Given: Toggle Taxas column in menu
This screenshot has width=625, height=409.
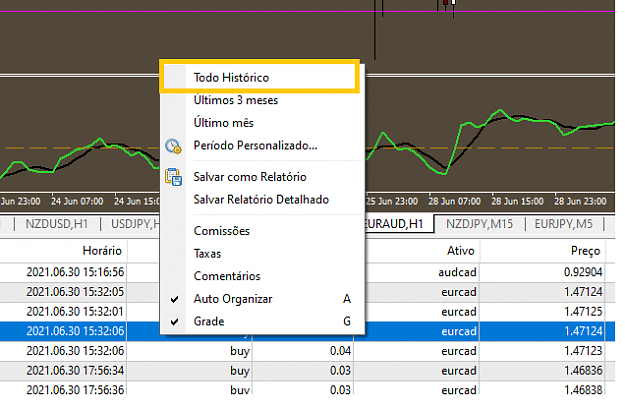Looking at the screenshot, I should coord(262,254).
